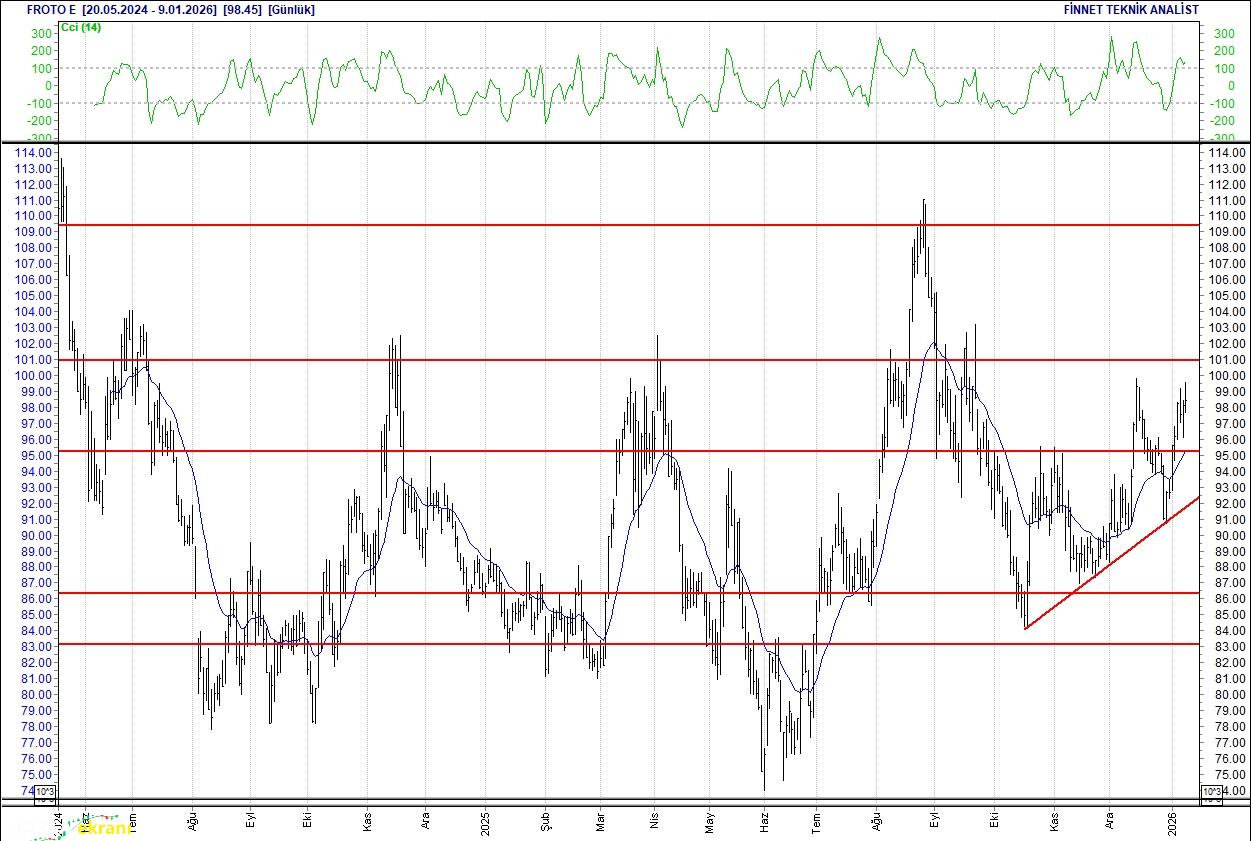Screen dimensions: 1251x841
Task: Click the yellow ekranı watermark logo
Action: click(x=105, y=829)
